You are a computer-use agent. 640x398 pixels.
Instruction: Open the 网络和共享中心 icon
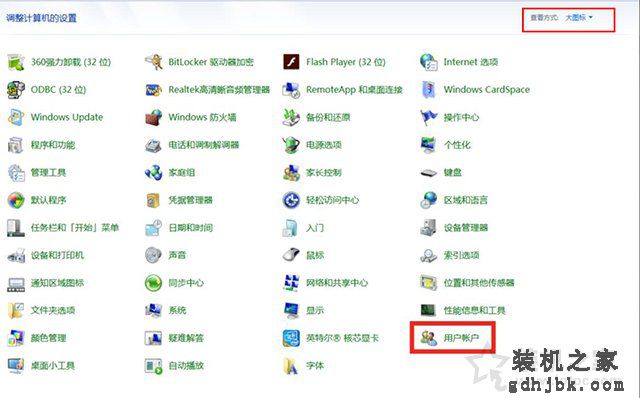click(x=291, y=283)
